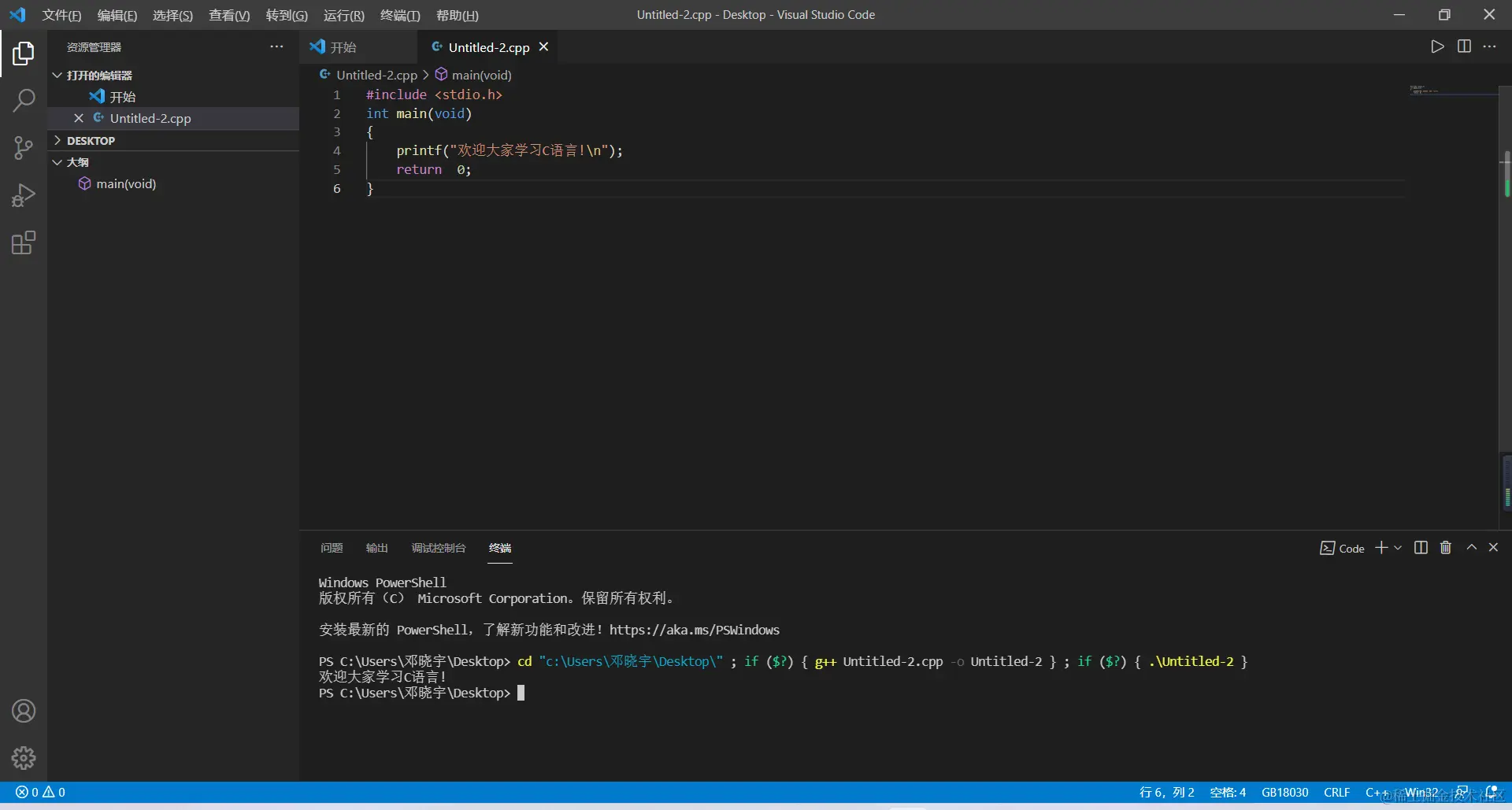Open the 终端(T) menu

click(x=400, y=16)
